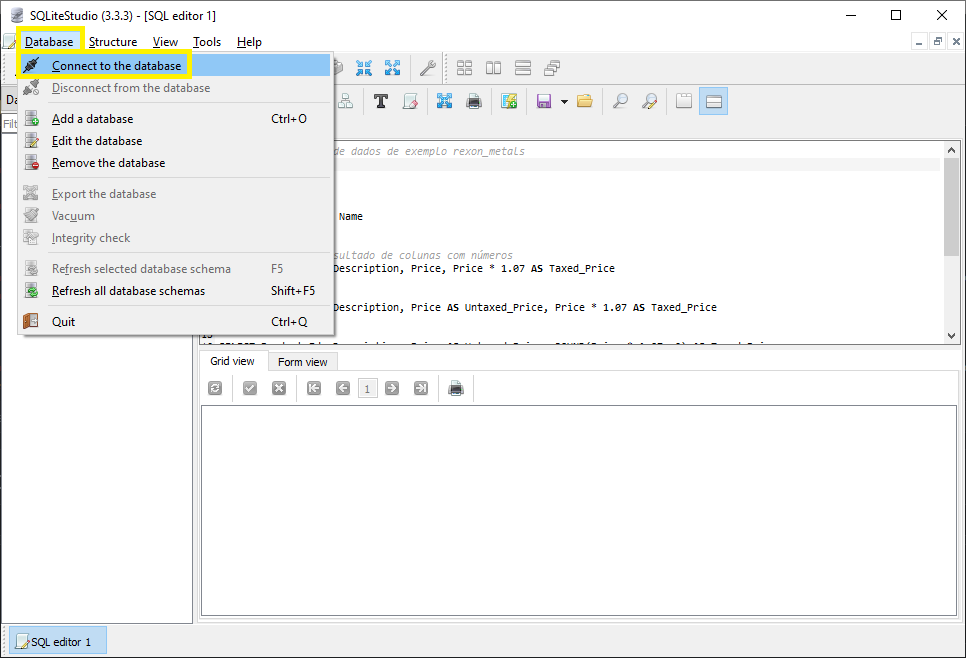Click the SQL editor vertical scrollbar thumb
Viewport: 966px width, 658px height.
click(x=951, y=206)
